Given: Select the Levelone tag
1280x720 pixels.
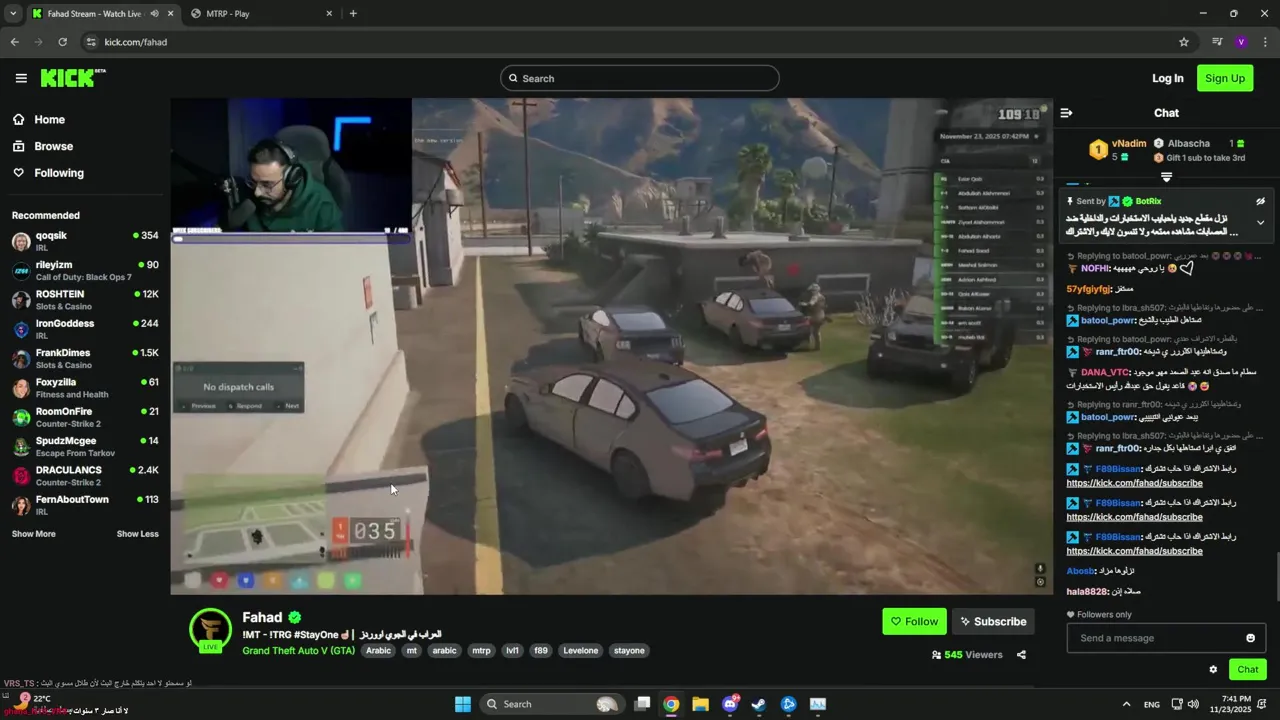Looking at the screenshot, I should [580, 650].
